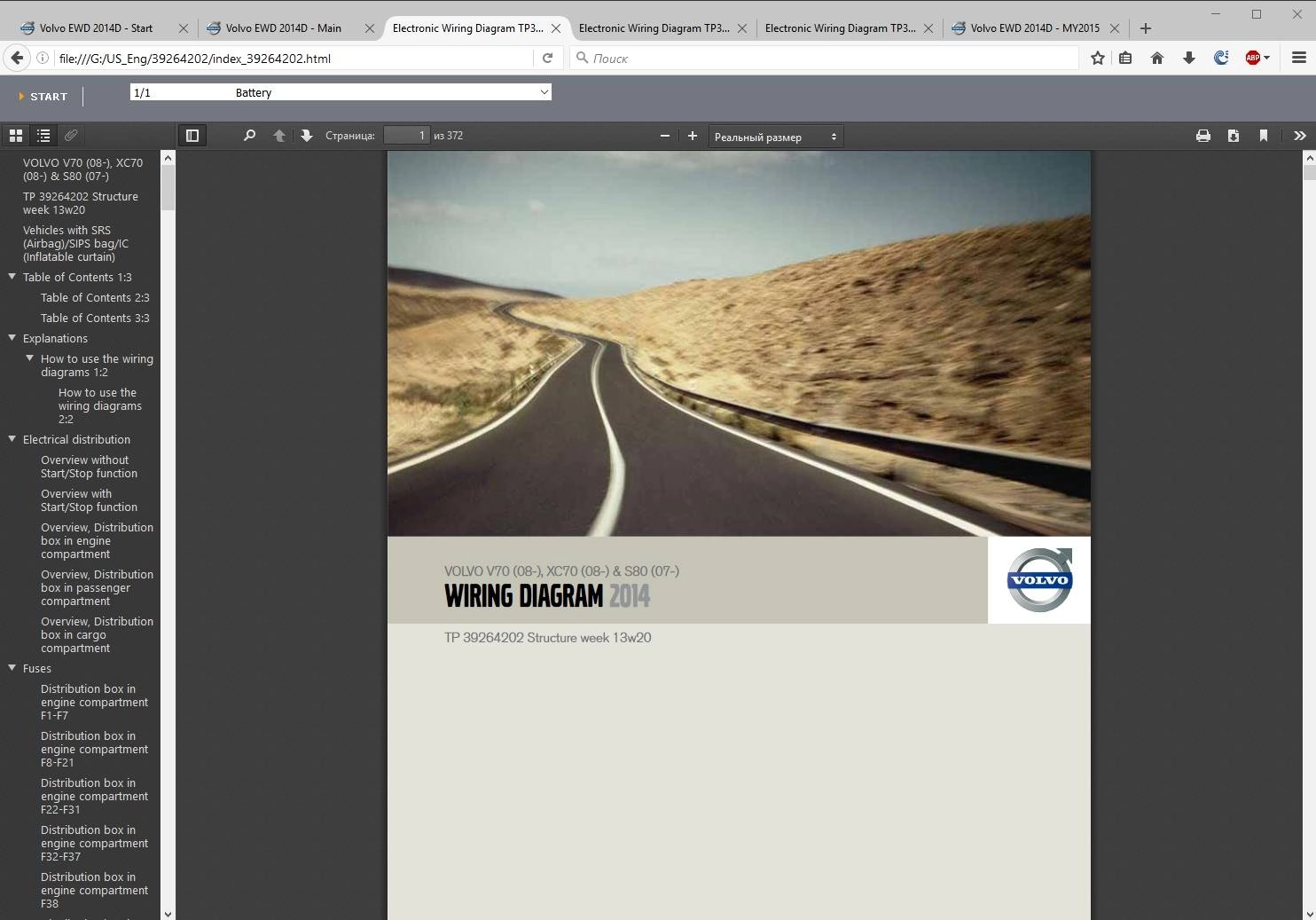Open Distribution box in engine compartment F1-F7
Viewport: 1316px width, 920px height.
point(94,702)
